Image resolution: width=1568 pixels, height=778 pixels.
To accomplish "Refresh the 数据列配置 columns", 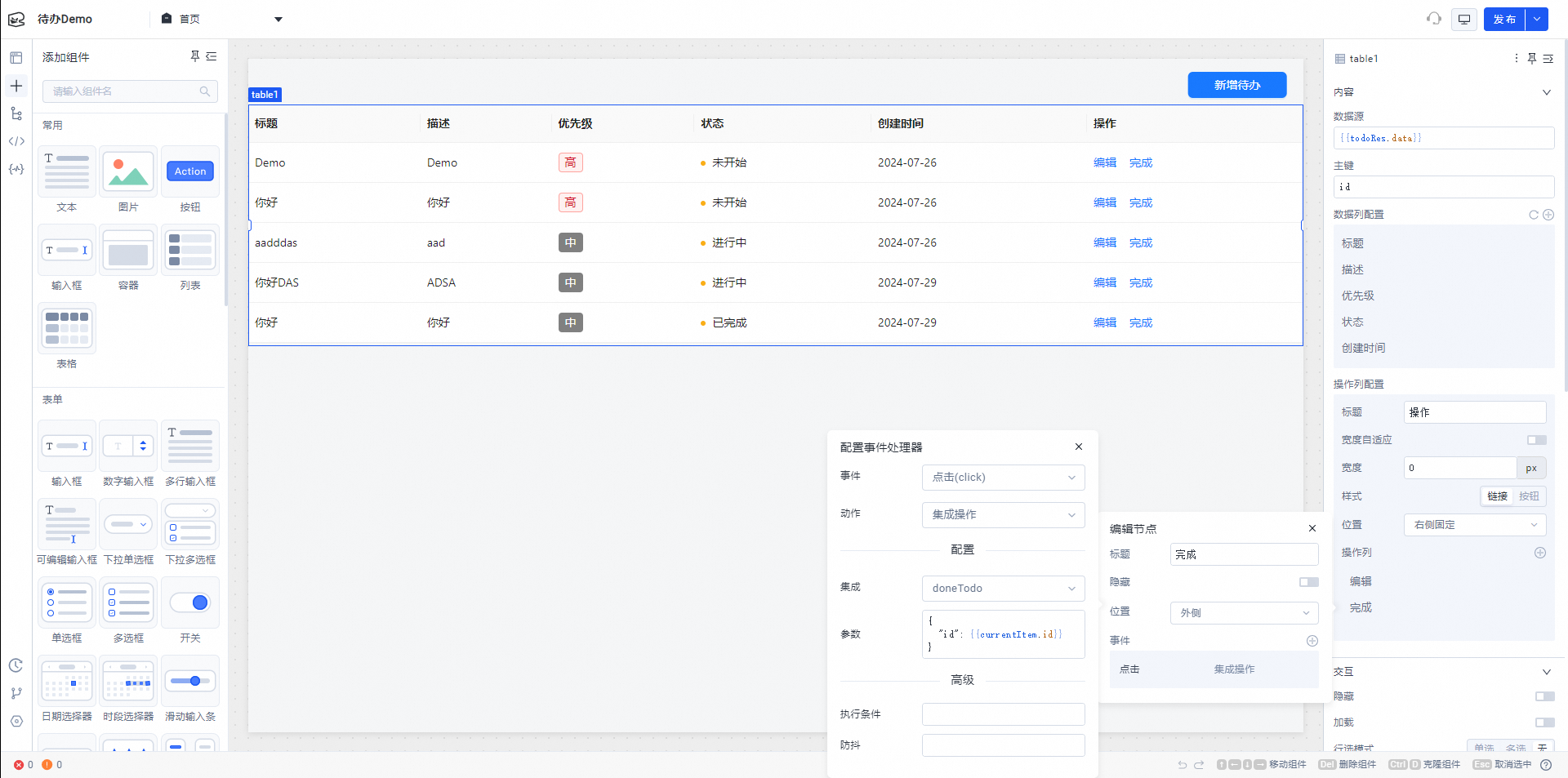I will 1534,215.
